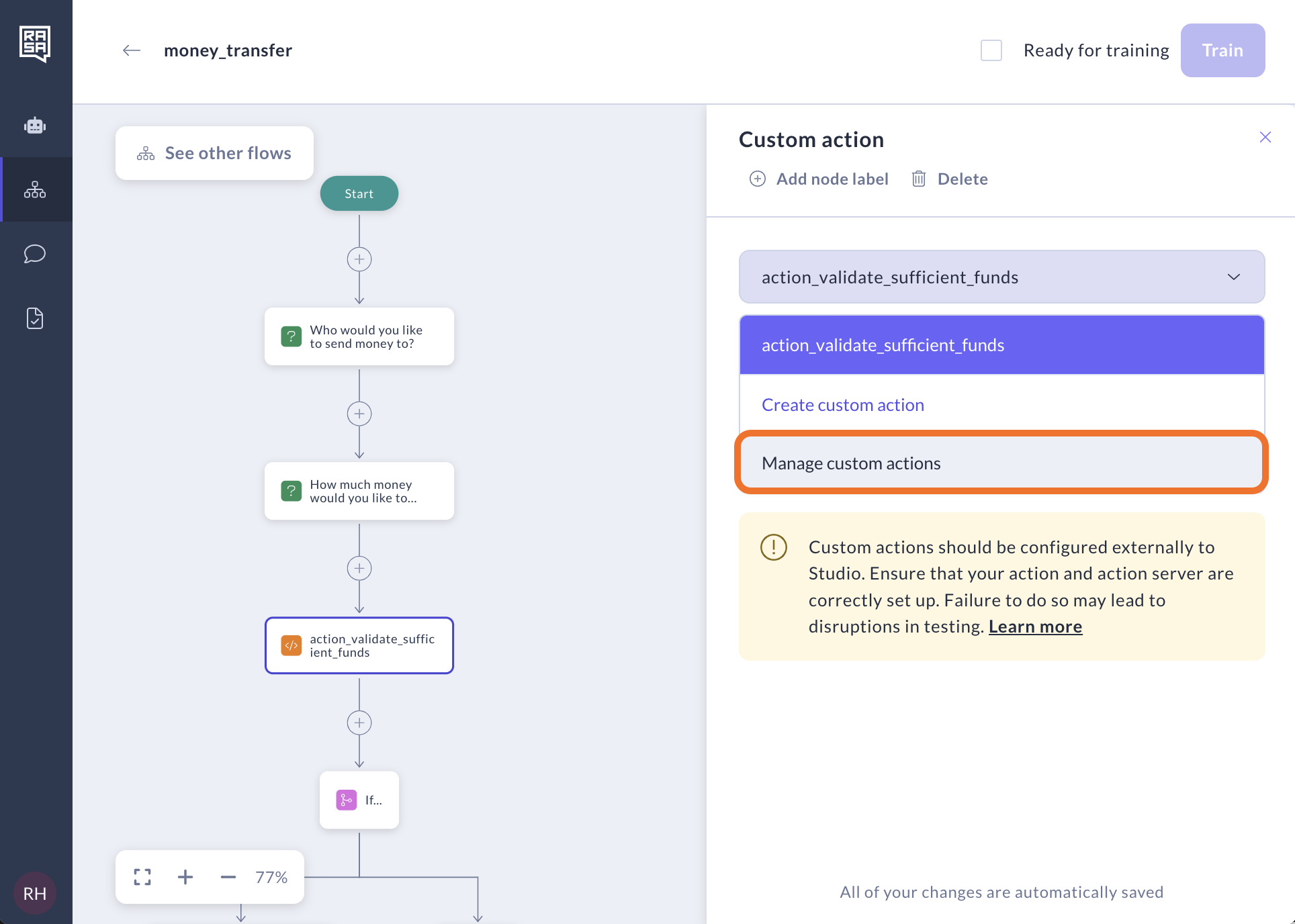Image resolution: width=1295 pixels, height=924 pixels.
Task: Click the Rasa logo
Action: coord(35,44)
